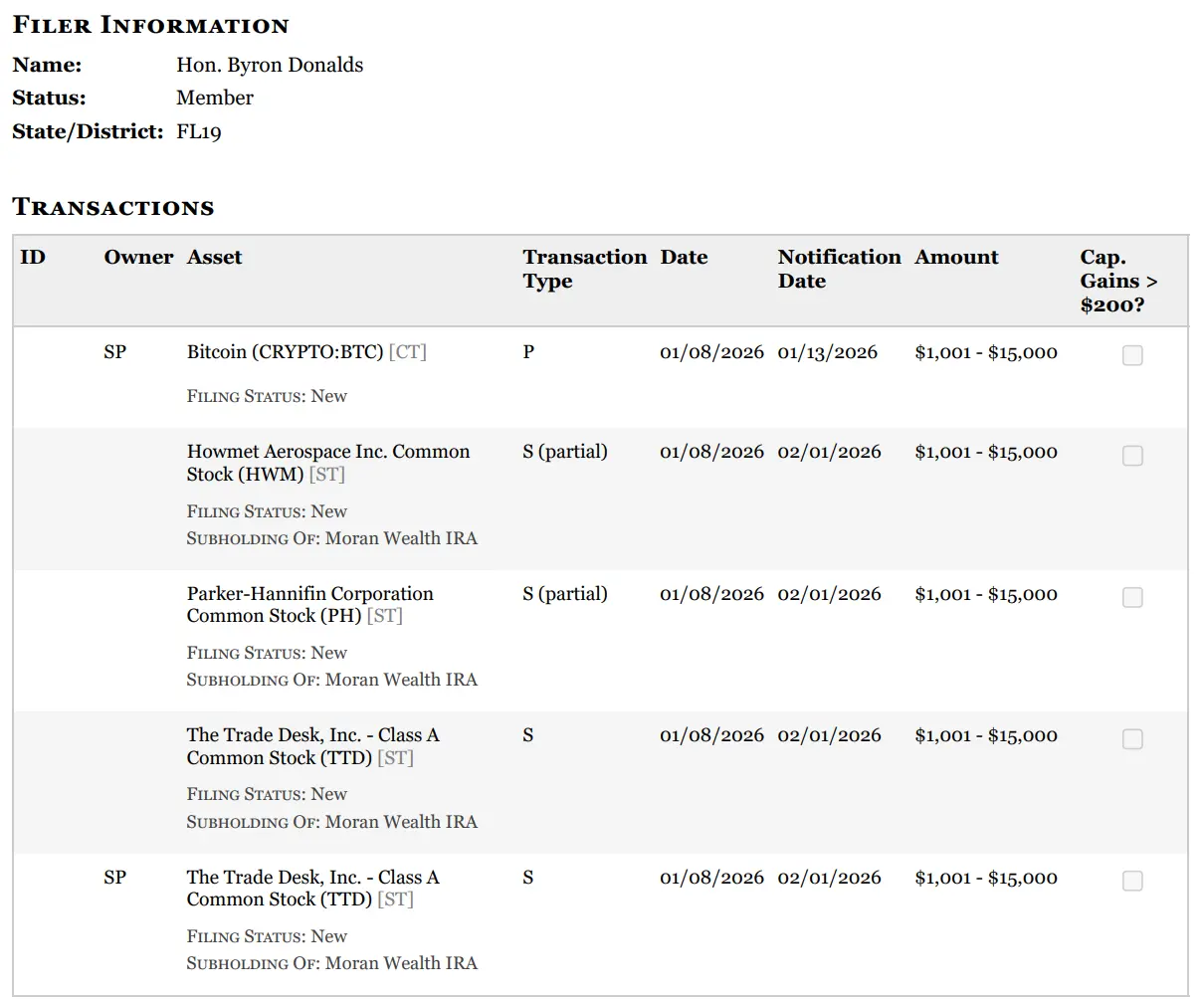Click the FL19 state/district value

199,131
